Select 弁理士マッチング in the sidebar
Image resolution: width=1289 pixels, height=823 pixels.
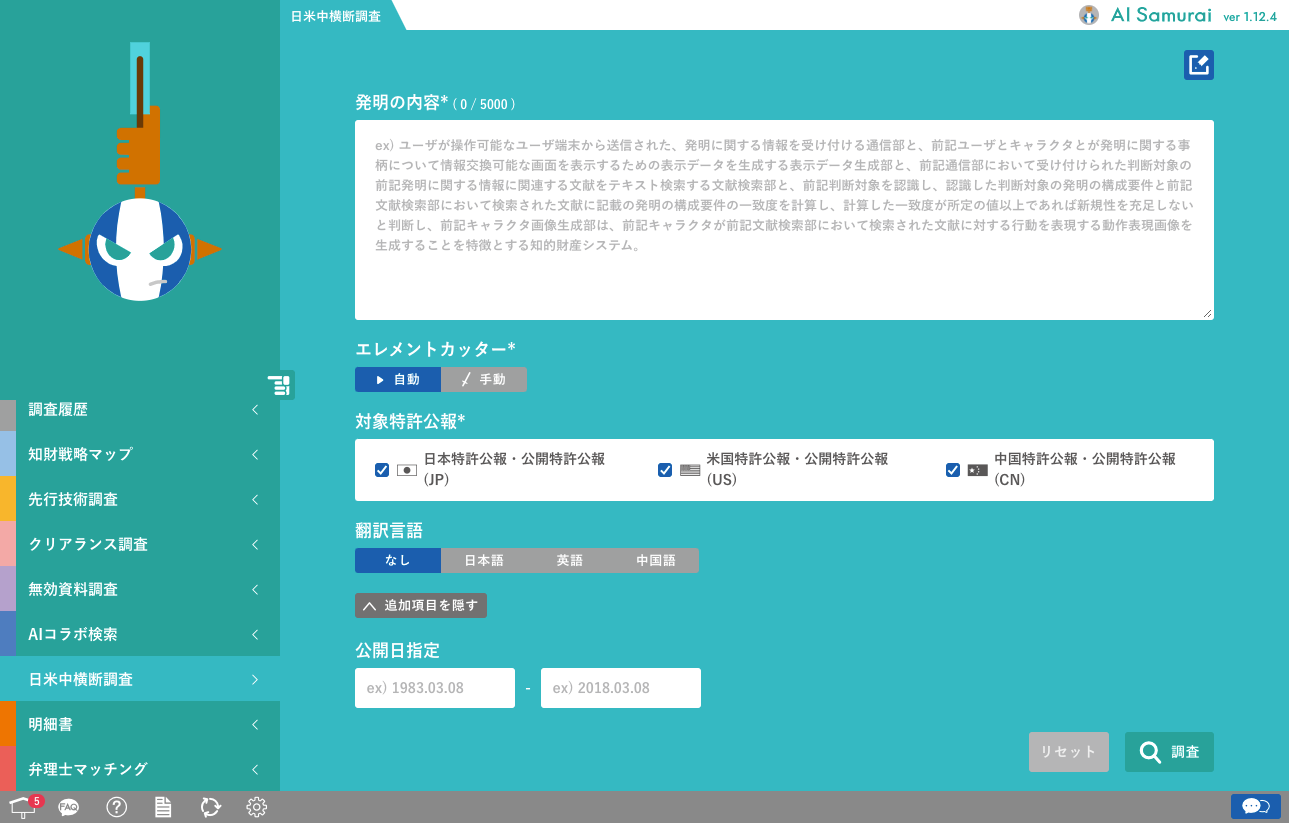pos(140,769)
